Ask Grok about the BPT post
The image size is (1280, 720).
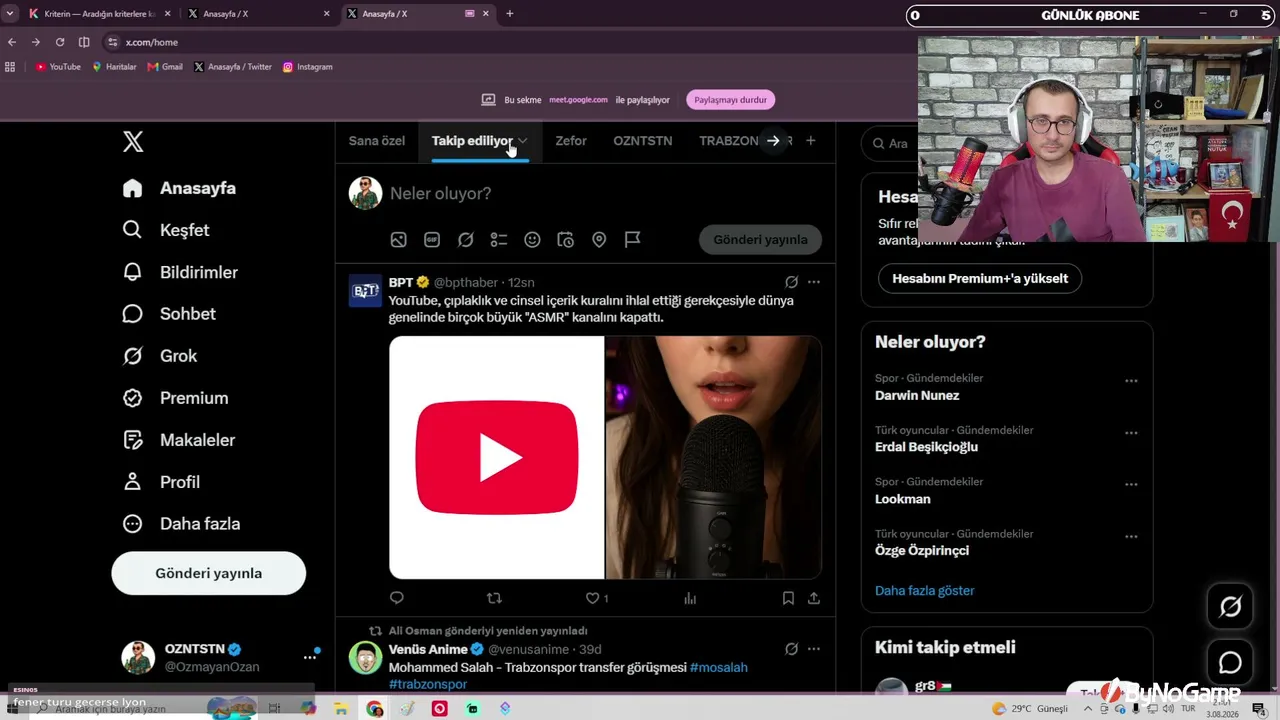coord(791,282)
